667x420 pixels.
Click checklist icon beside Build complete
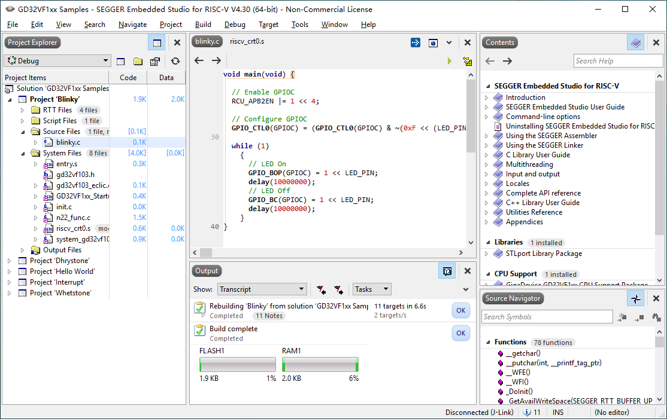tap(200, 330)
